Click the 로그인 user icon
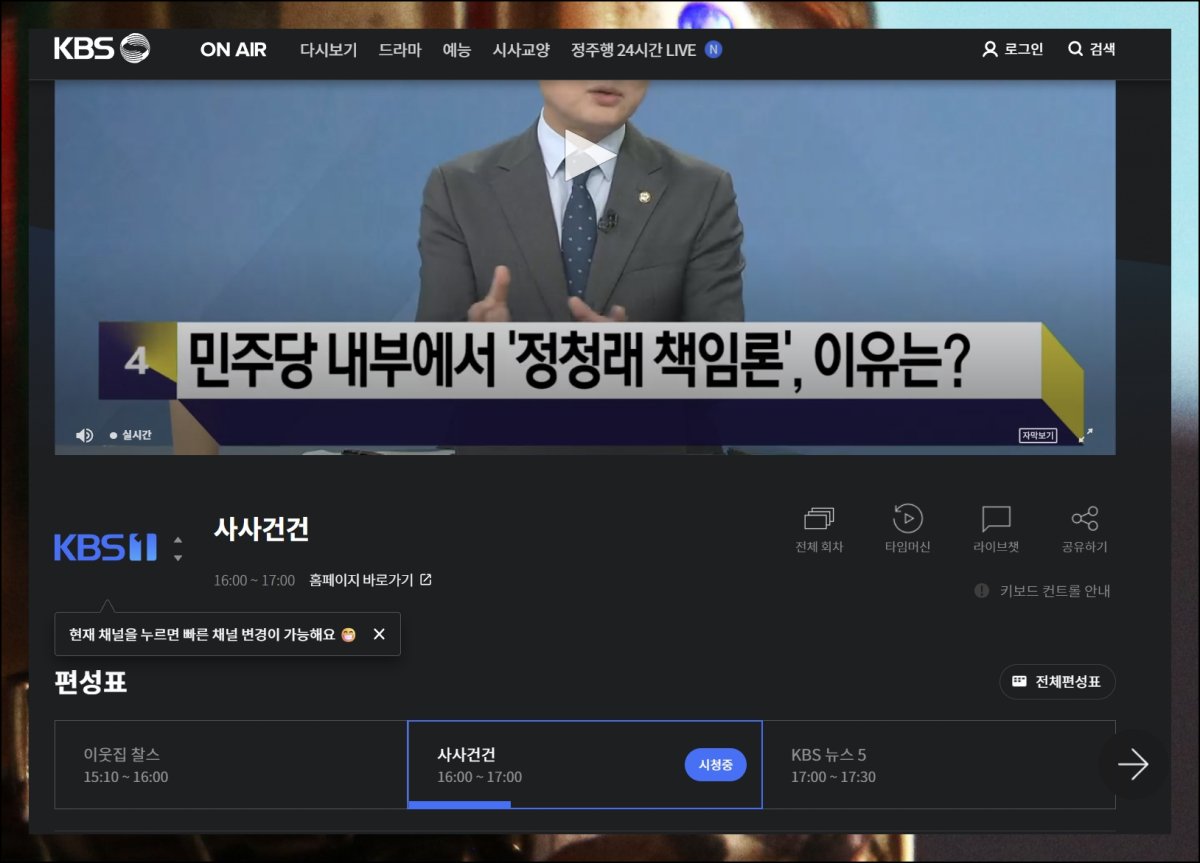This screenshot has width=1200, height=863. (990, 49)
